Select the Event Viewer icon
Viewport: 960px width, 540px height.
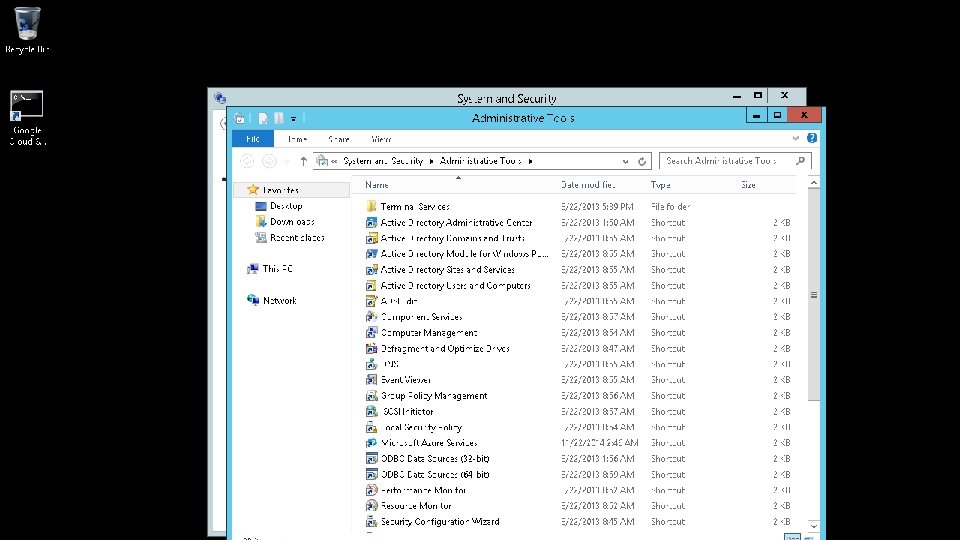click(x=371, y=380)
